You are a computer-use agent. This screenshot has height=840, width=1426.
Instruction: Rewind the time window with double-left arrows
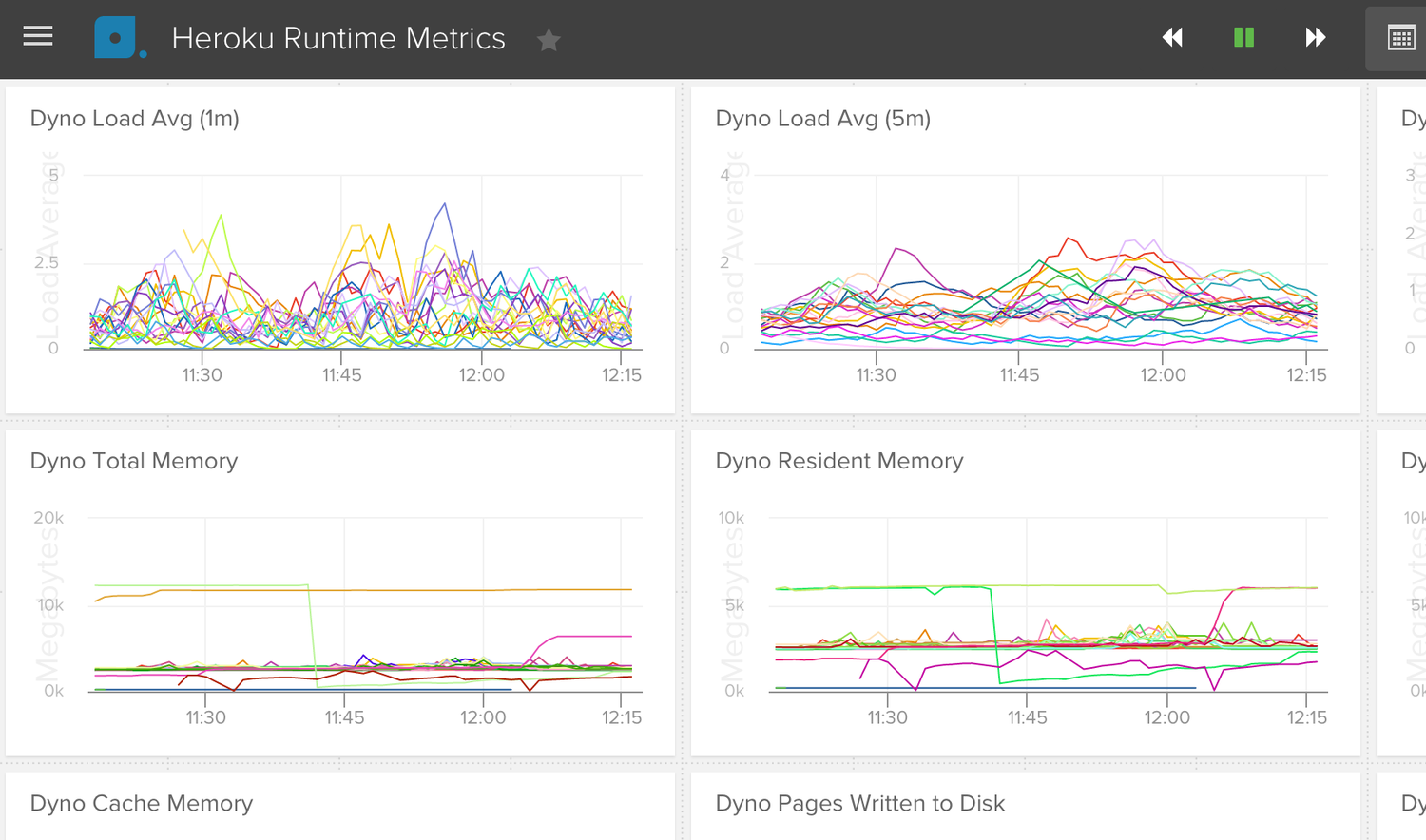point(1173,38)
